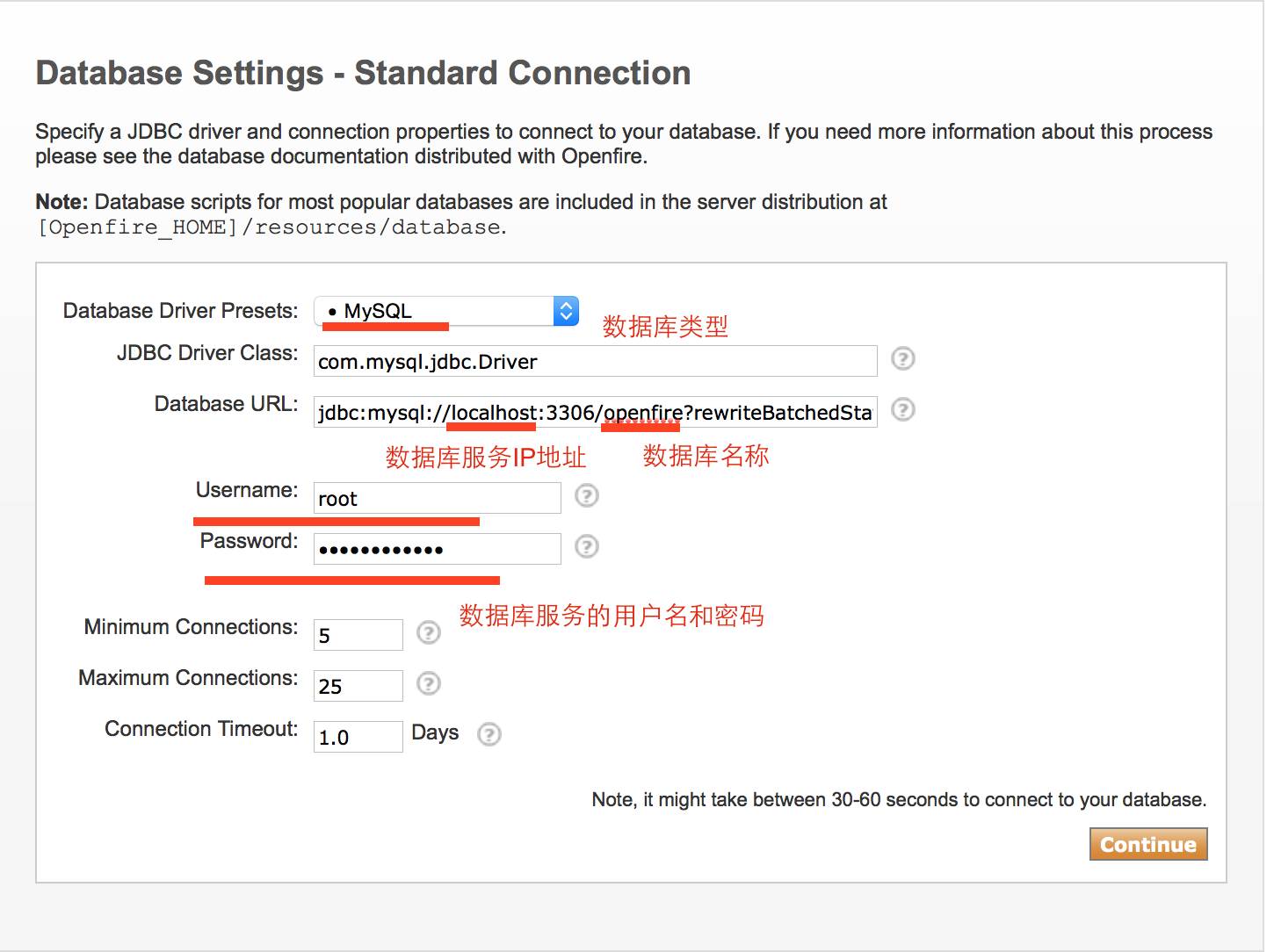1274x952 pixels.
Task: Open the Database Driver Presets dropdown
Action: (x=446, y=311)
